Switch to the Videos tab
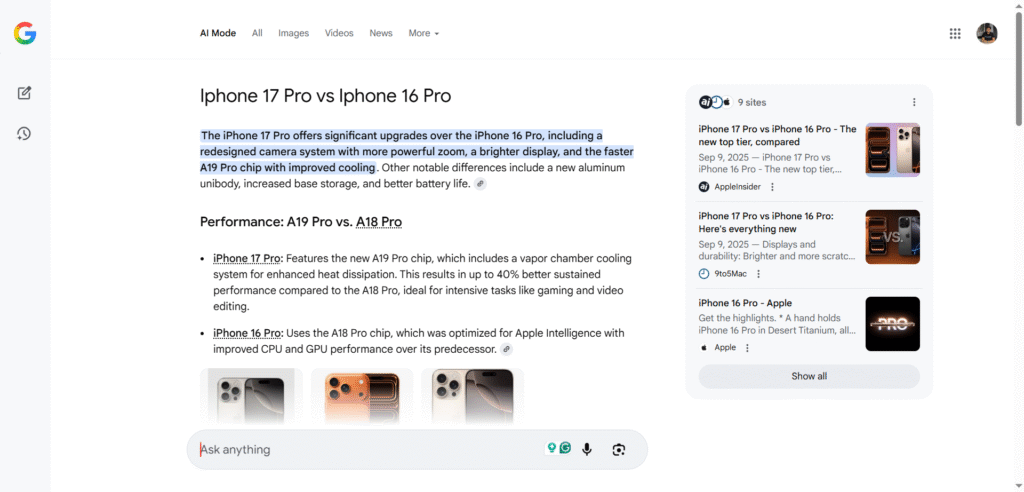The width and height of the screenshot is (1024, 492). 339,33
